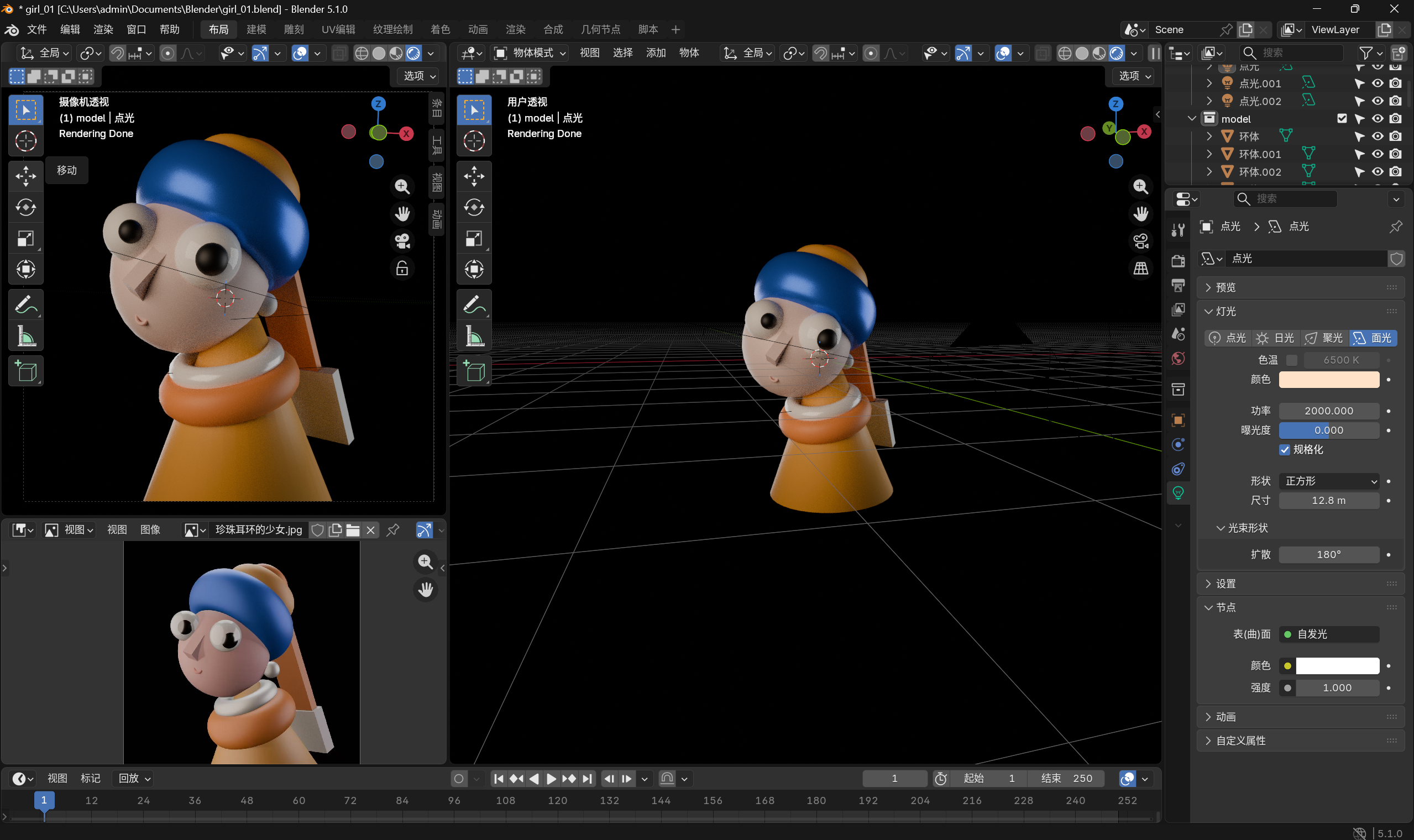Open the World properties tab icon
This screenshot has width=1414, height=840.
[1178, 358]
